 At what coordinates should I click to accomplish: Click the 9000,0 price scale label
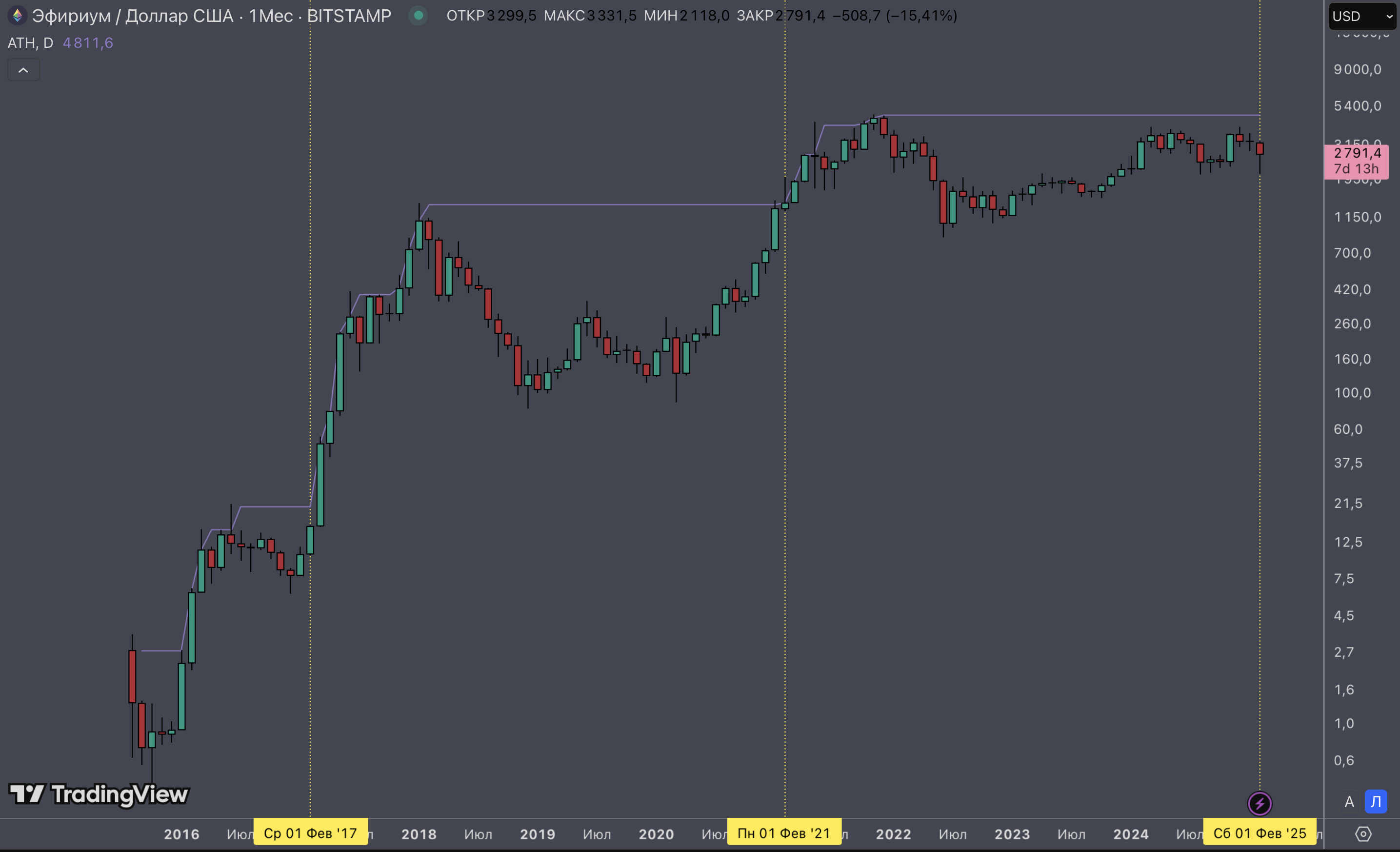pos(1357,69)
